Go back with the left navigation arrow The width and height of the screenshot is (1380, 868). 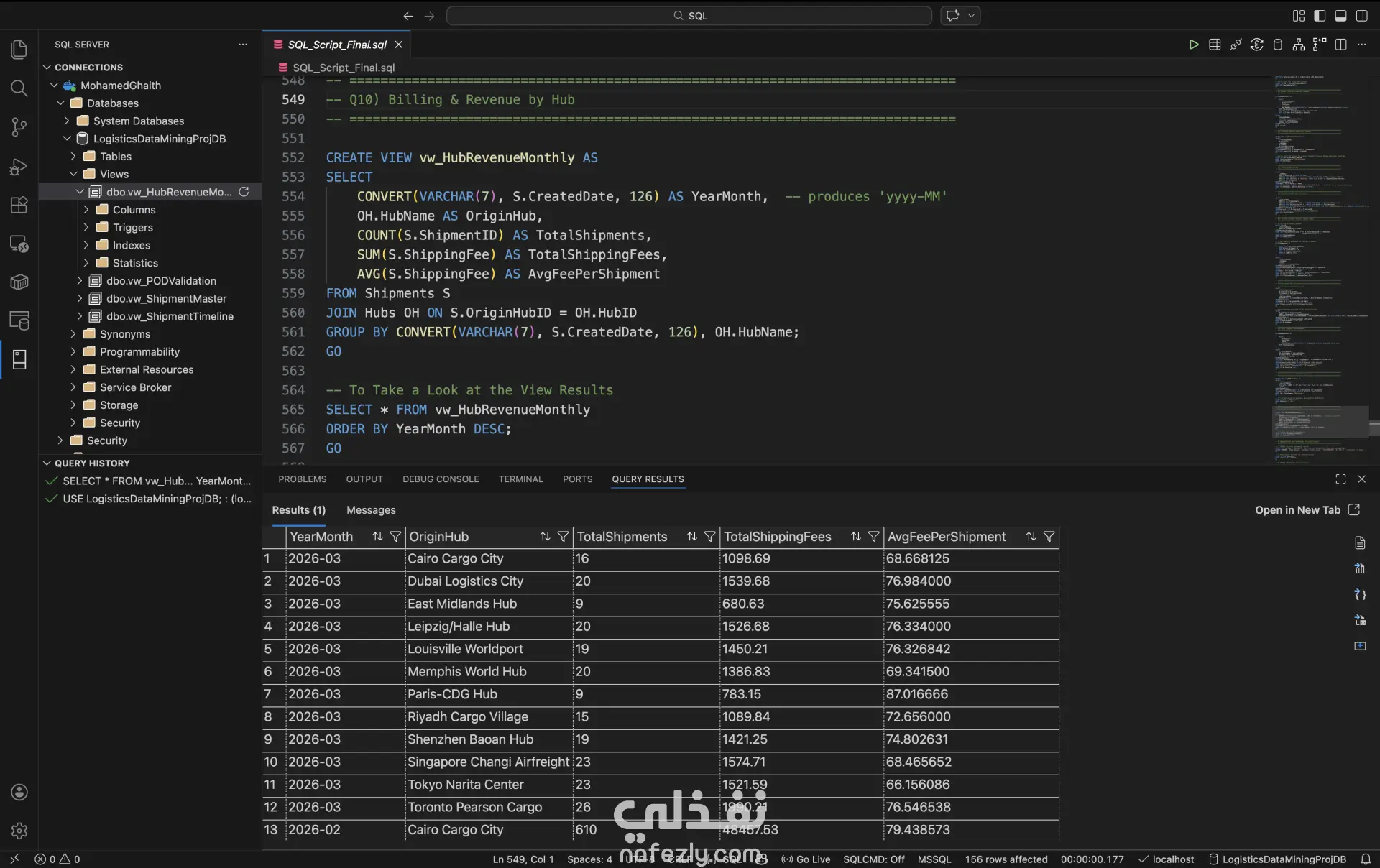coord(408,16)
